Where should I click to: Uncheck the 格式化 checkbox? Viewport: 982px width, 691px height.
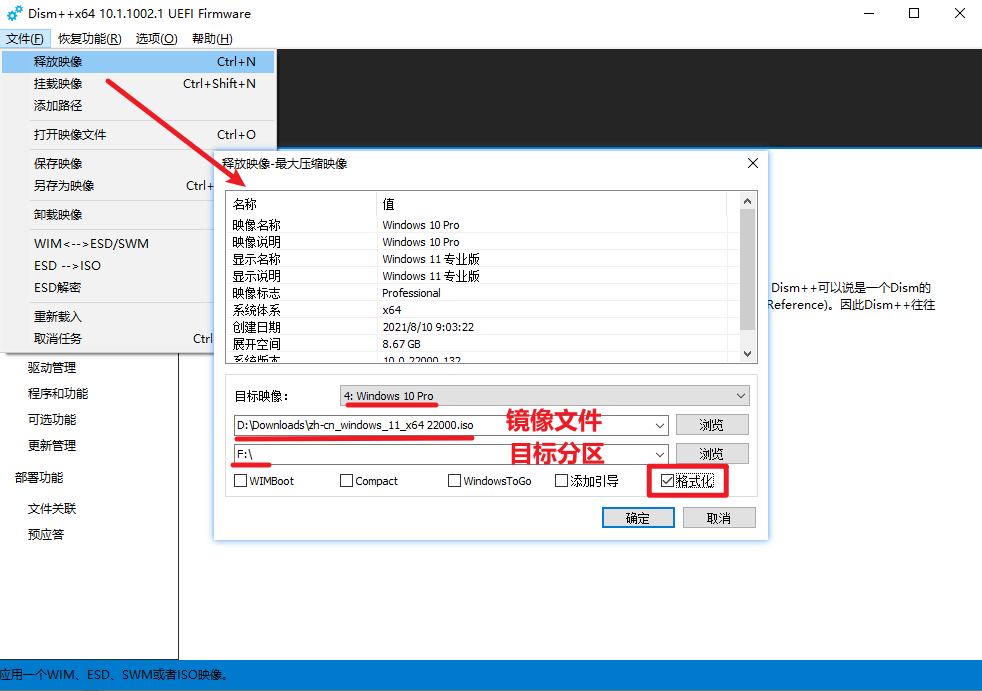click(x=667, y=481)
